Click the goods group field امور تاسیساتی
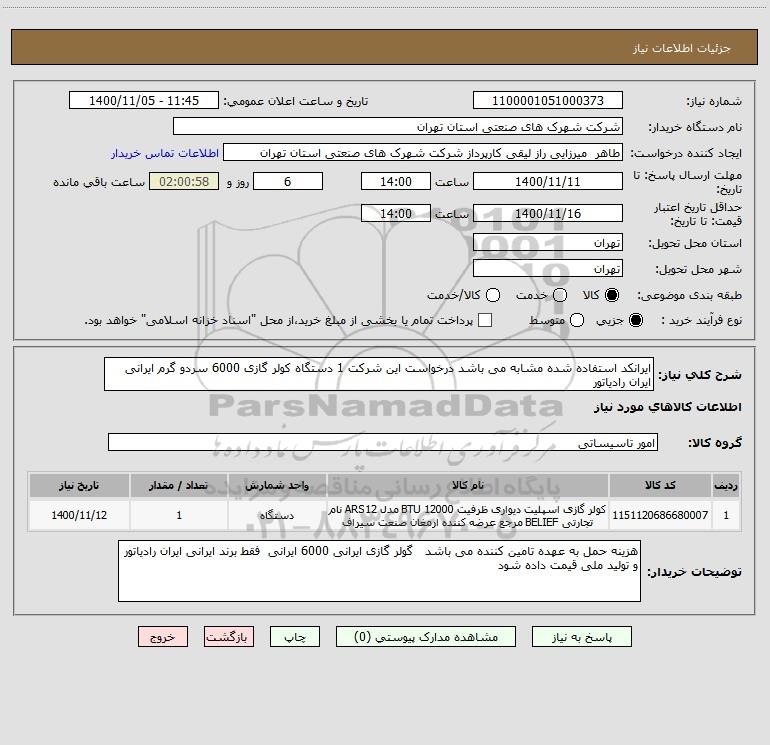Viewport: 770px width, 745px height. [383, 442]
